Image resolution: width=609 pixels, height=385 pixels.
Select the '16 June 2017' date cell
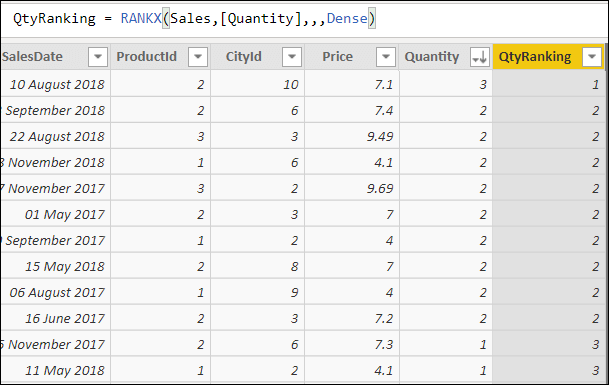[x=56, y=318]
